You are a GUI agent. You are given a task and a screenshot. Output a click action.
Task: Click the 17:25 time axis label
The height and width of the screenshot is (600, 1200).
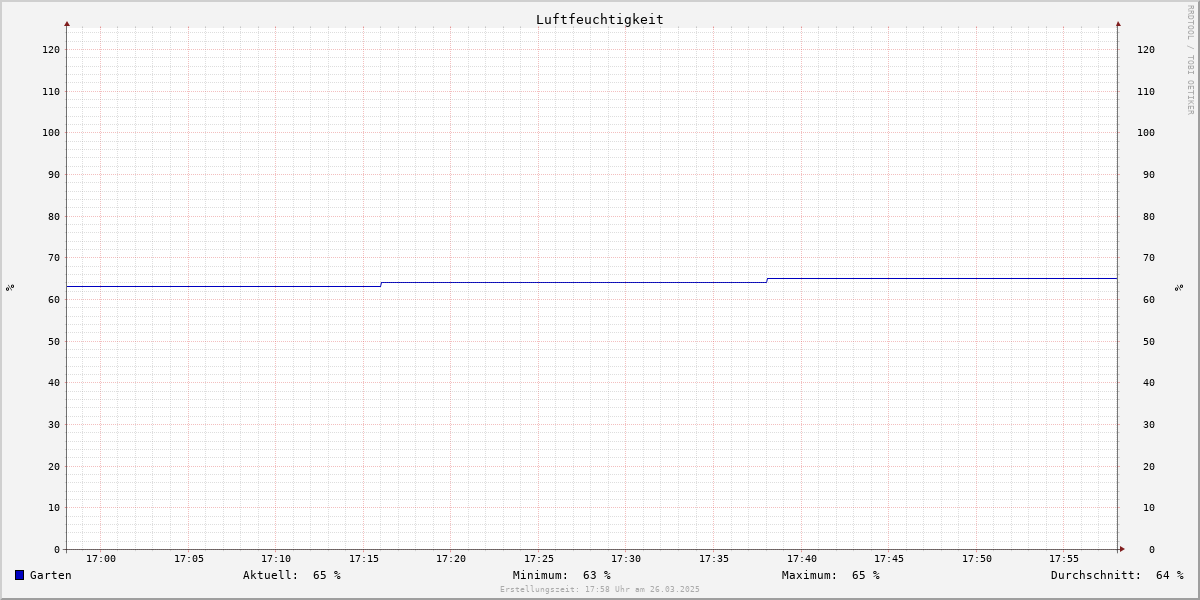pos(539,559)
